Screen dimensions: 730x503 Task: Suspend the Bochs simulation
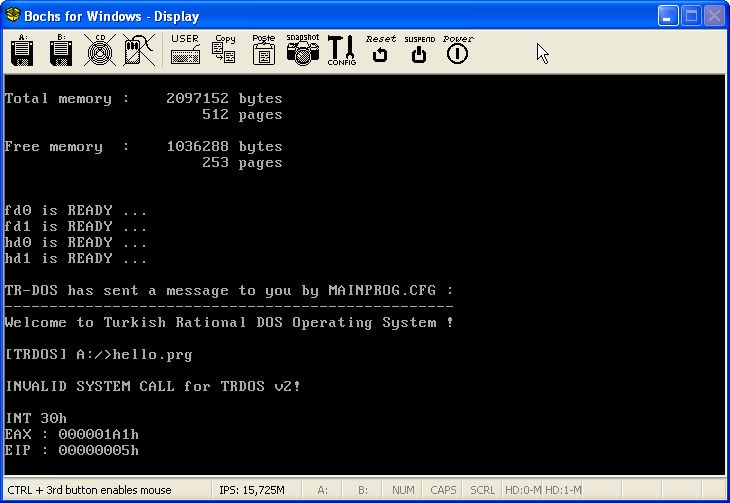pos(419,49)
